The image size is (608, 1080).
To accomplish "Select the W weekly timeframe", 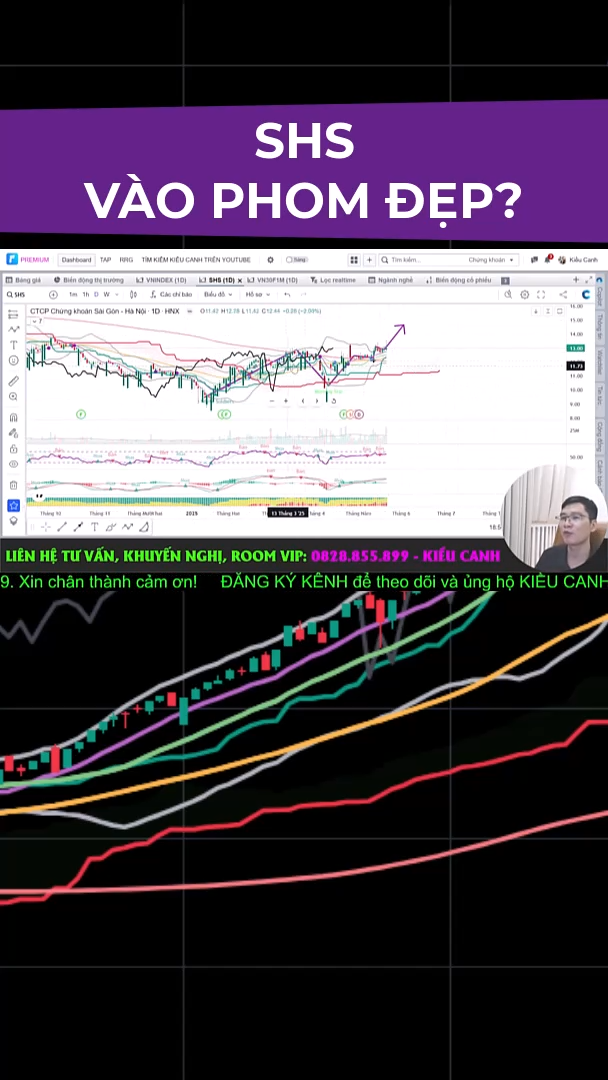I will coord(106,295).
